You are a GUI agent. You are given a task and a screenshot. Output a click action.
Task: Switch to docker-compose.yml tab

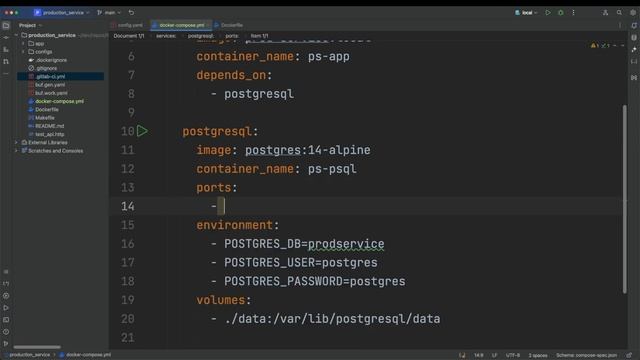[x=182, y=25]
